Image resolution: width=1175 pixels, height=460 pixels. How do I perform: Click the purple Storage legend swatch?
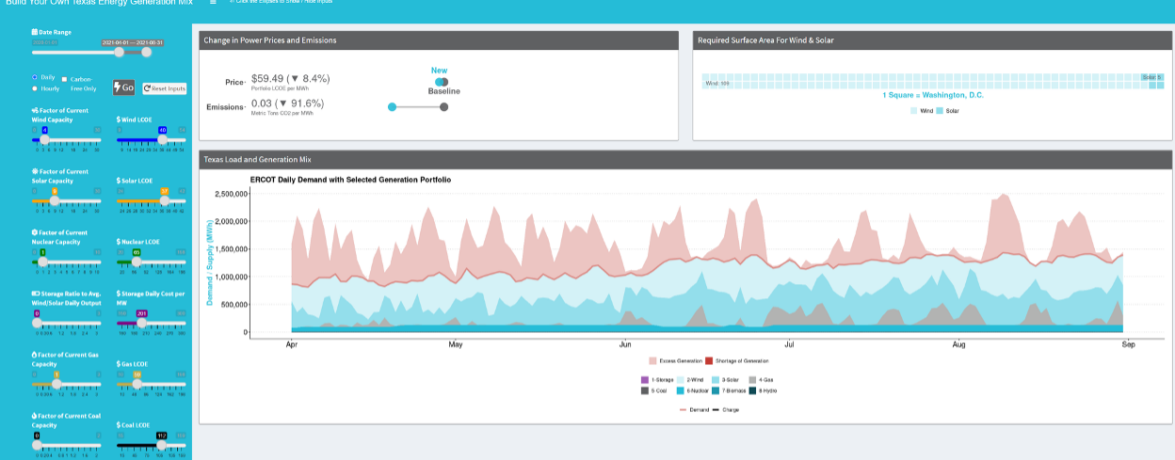(x=644, y=379)
